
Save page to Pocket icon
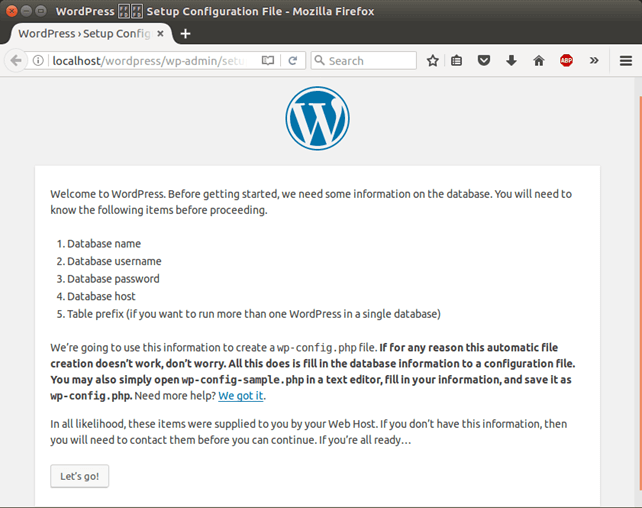point(484,61)
